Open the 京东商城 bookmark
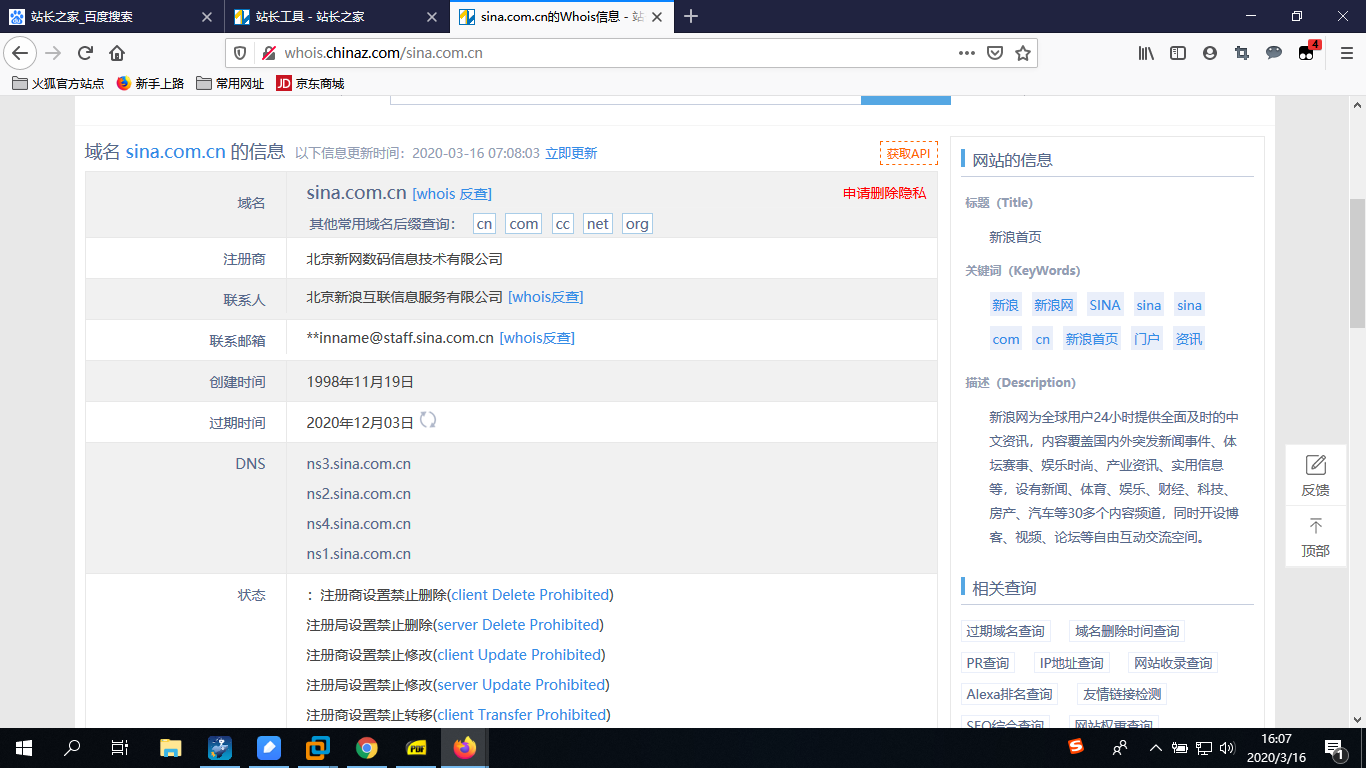This screenshot has height=768, width=1366. [x=310, y=84]
